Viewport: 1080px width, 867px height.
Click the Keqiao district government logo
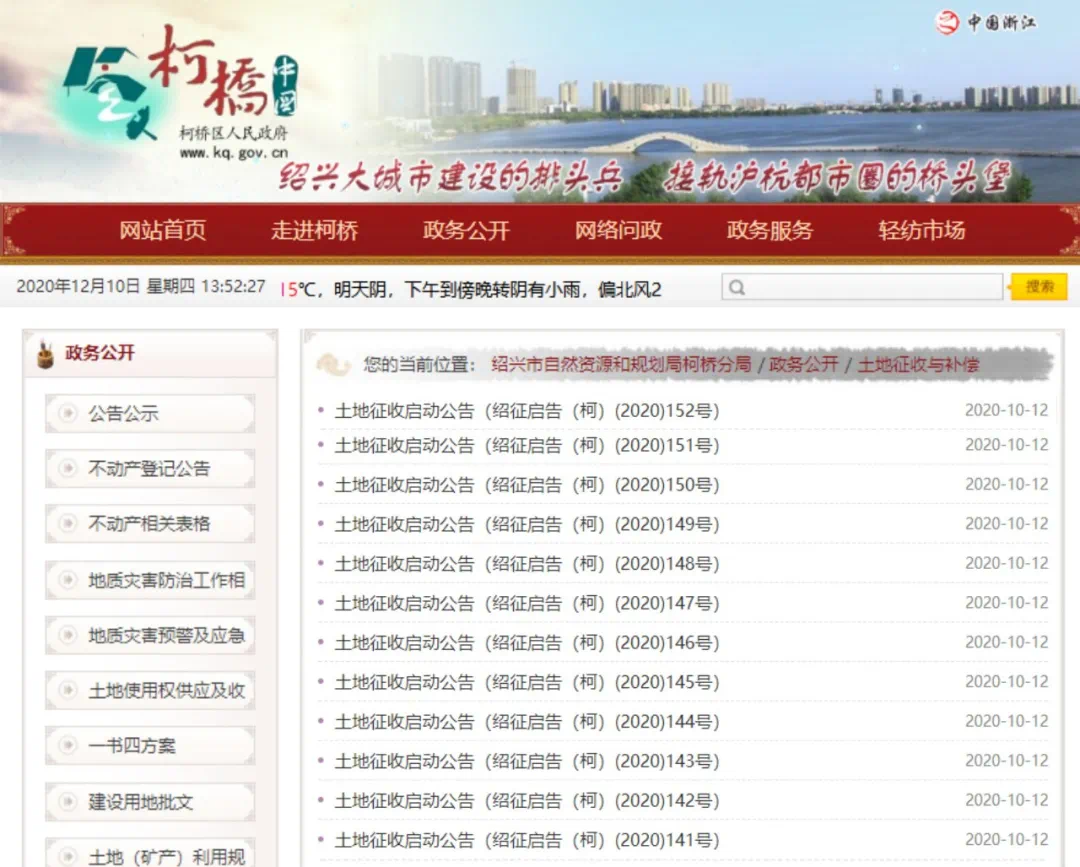tap(180, 90)
